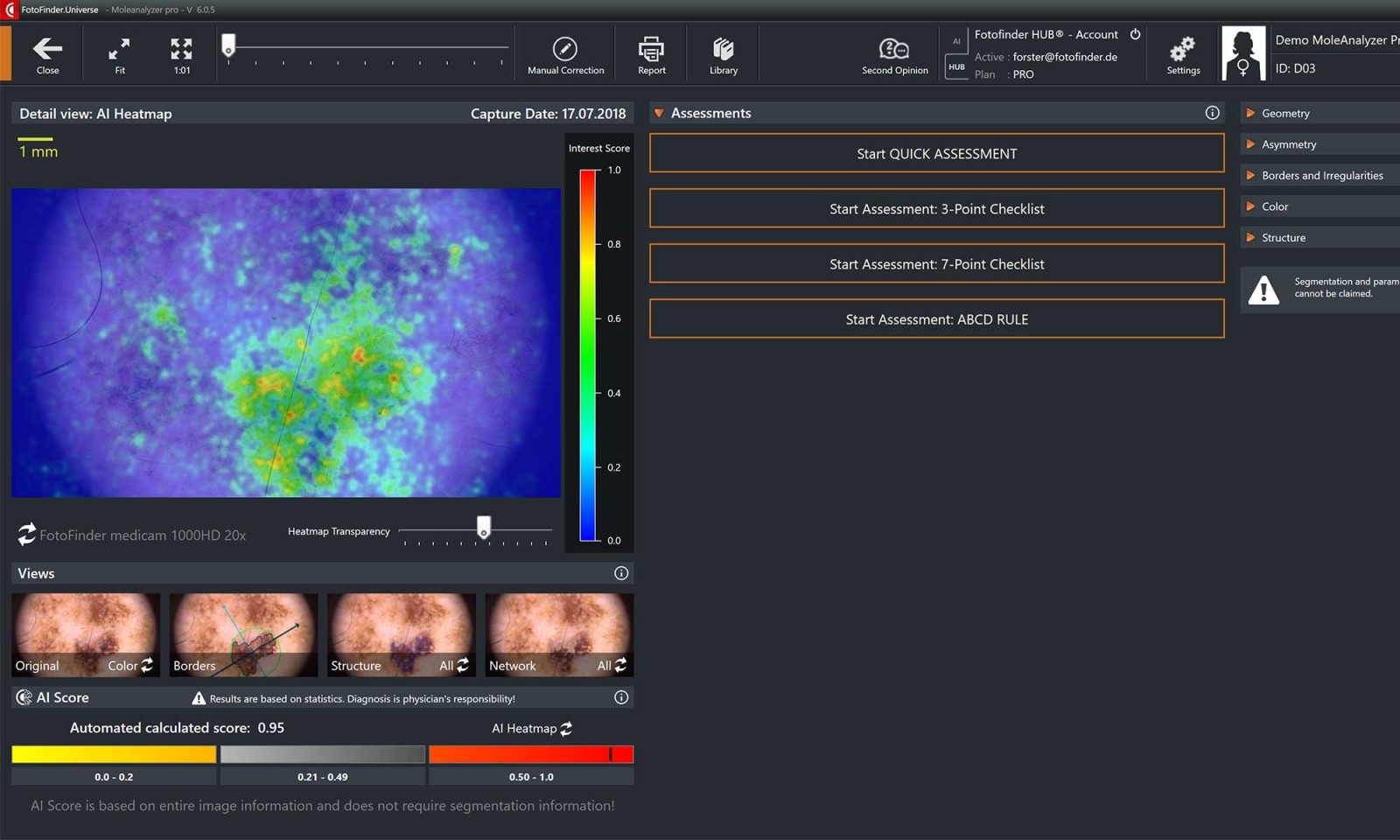Click the AI Score brain icon
The image size is (1400, 840).
(24, 697)
